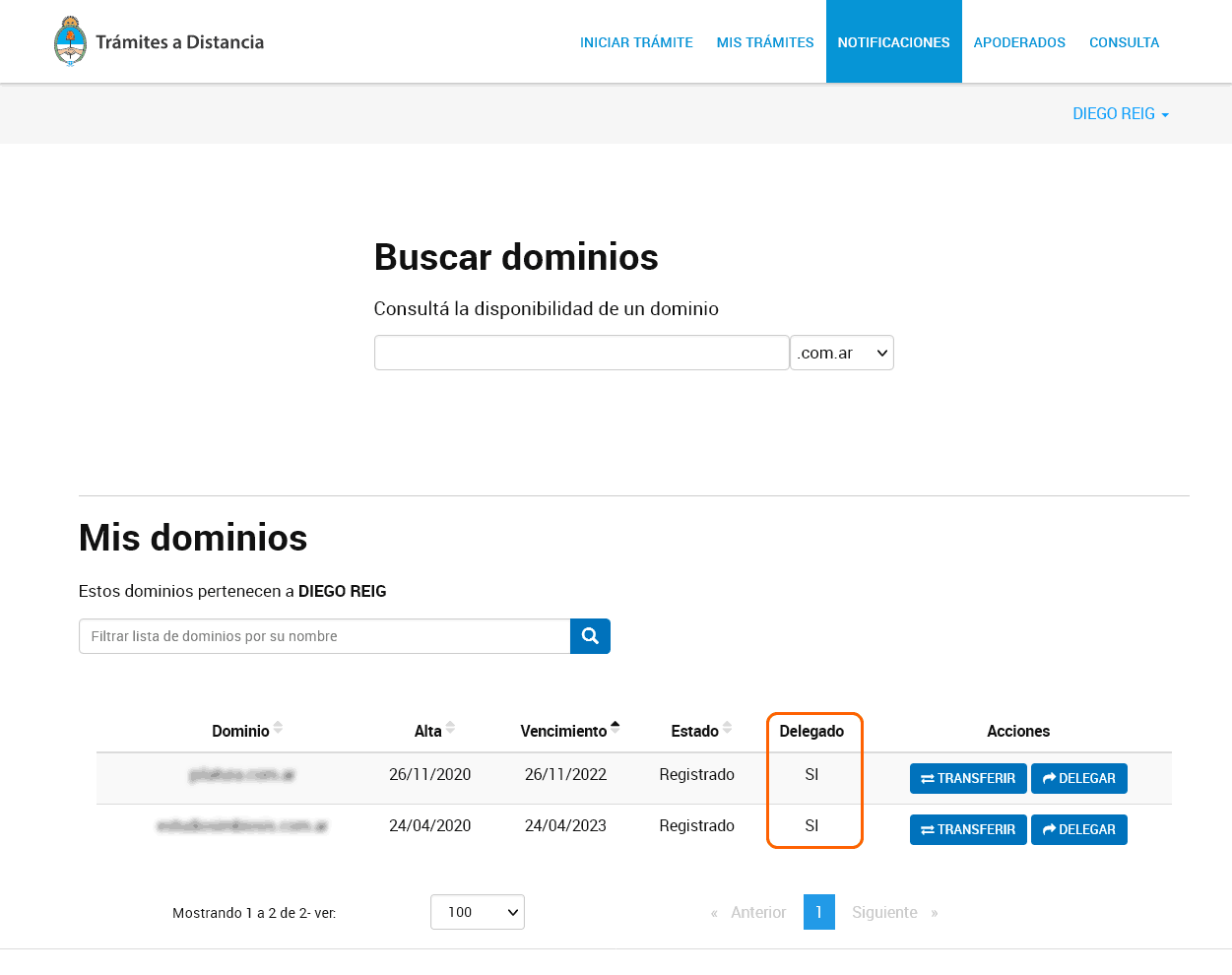Sort by the Estado column icon
Image resolution: width=1232 pixels, height=975 pixels.
pyautogui.click(x=726, y=729)
